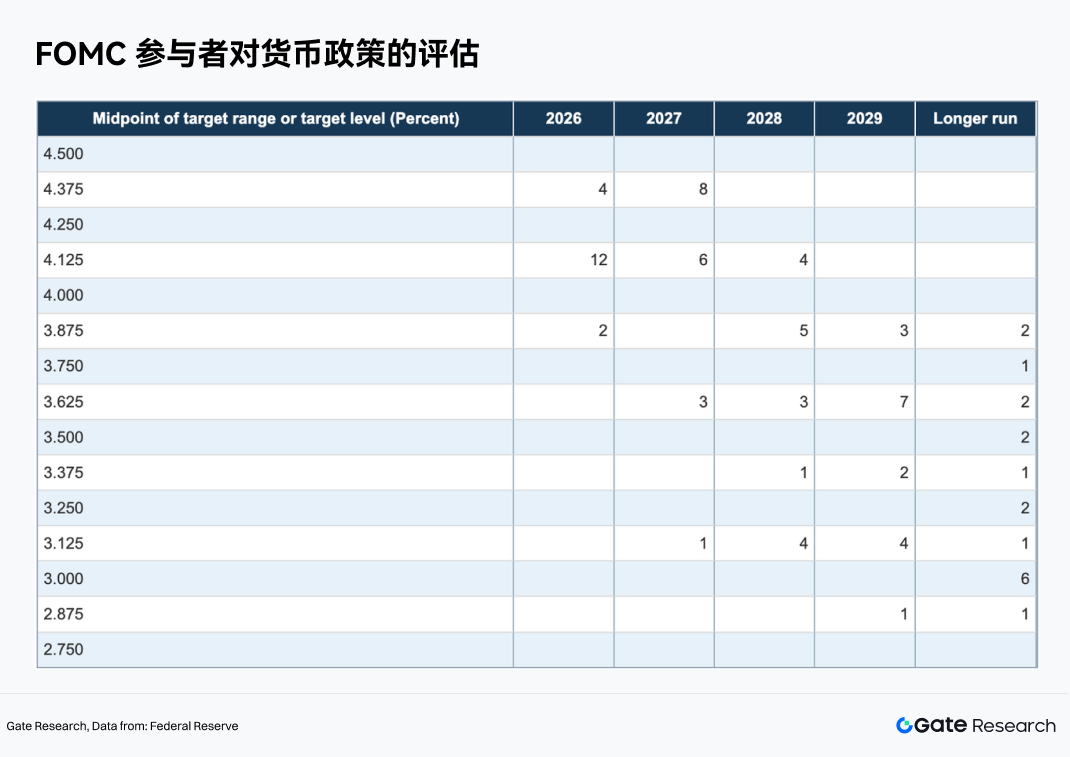Select the 2027 column header
Image resolution: width=1070 pixels, height=757 pixels.
coord(664,119)
